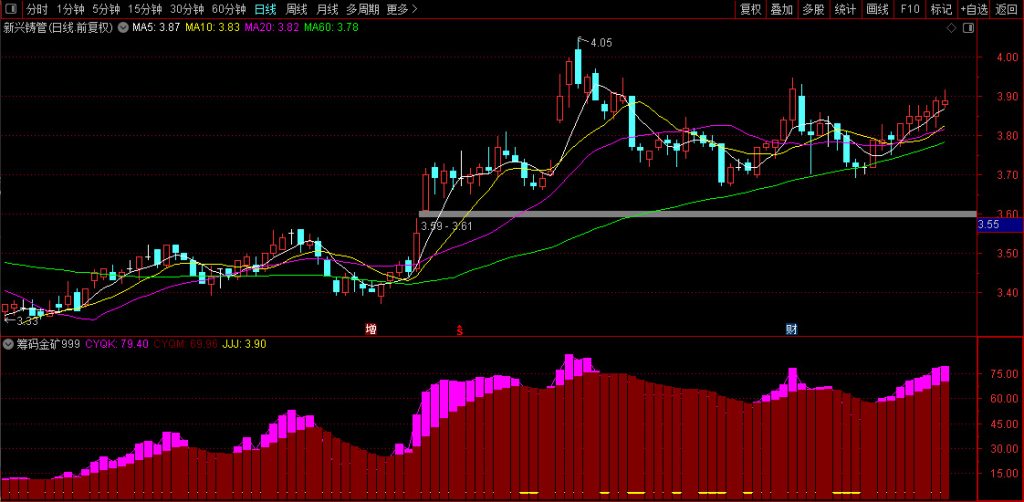1024x502 pixels.
Task: Click the red S signal marker
Action: click(x=459, y=328)
